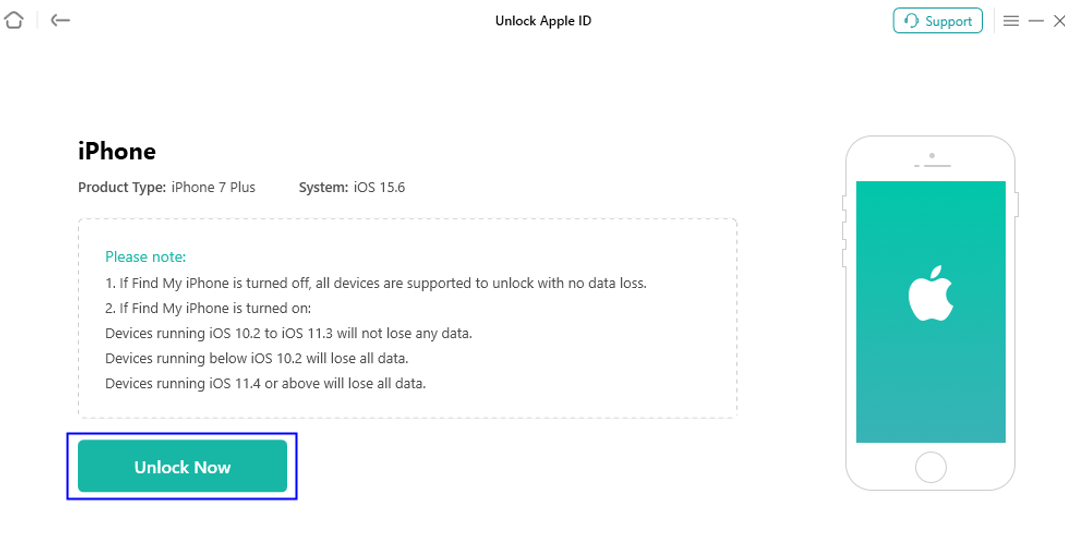Close the Unlock Apple ID window
The height and width of the screenshot is (543, 1075).
click(x=1059, y=21)
